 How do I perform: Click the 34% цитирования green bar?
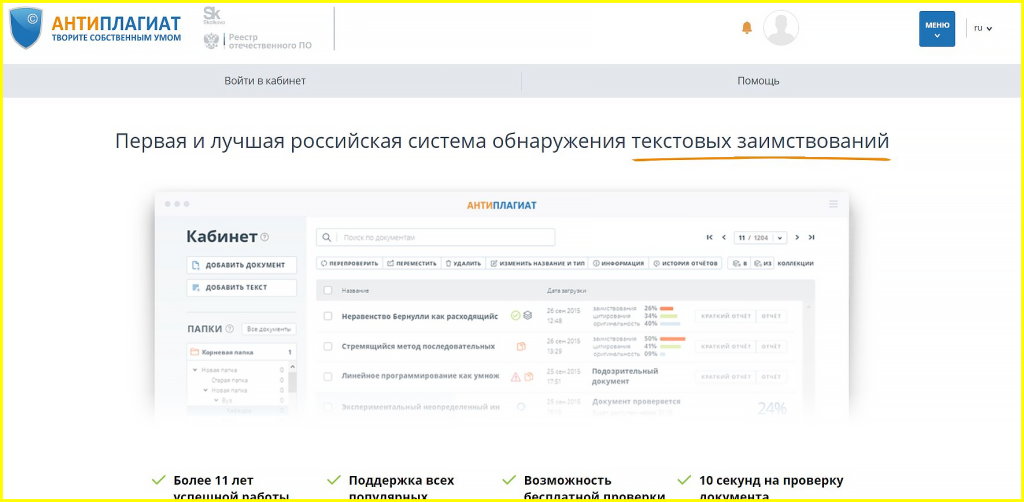[669, 316]
